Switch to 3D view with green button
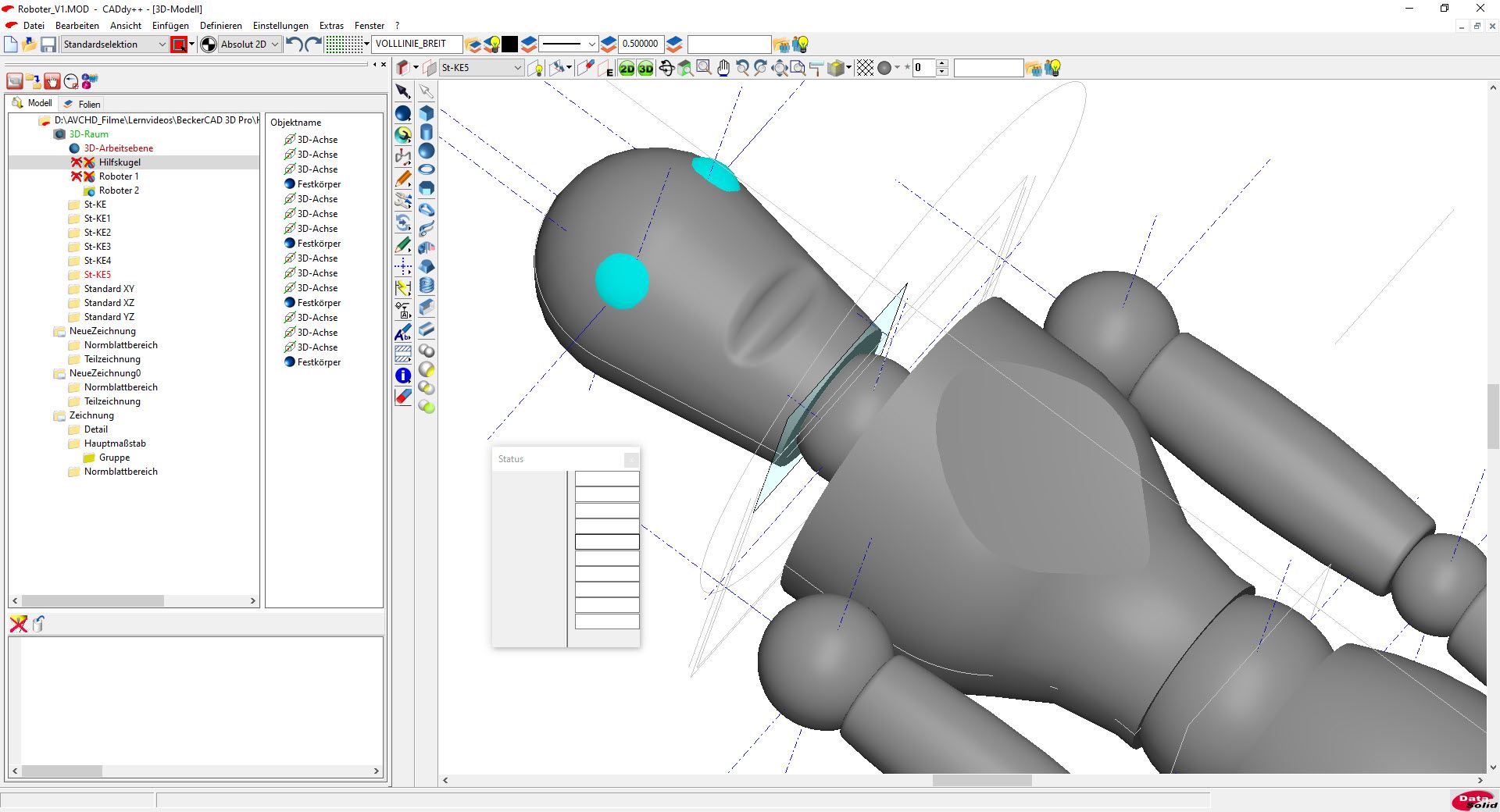 coord(645,69)
